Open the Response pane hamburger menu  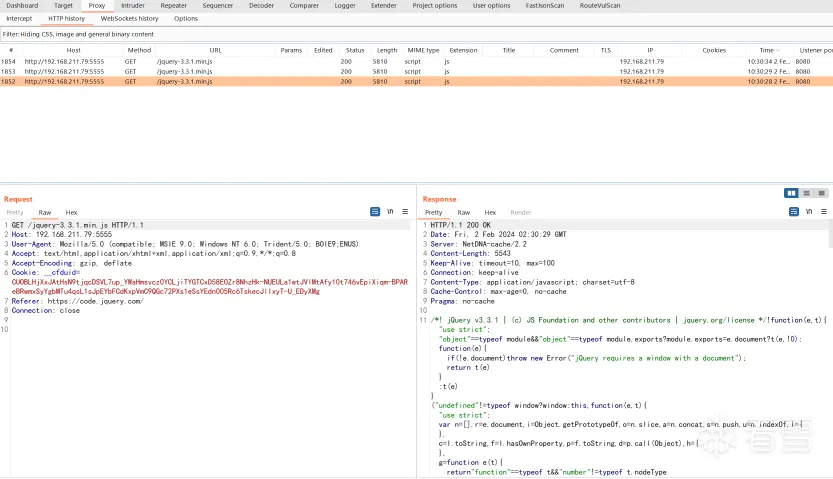[824, 212]
